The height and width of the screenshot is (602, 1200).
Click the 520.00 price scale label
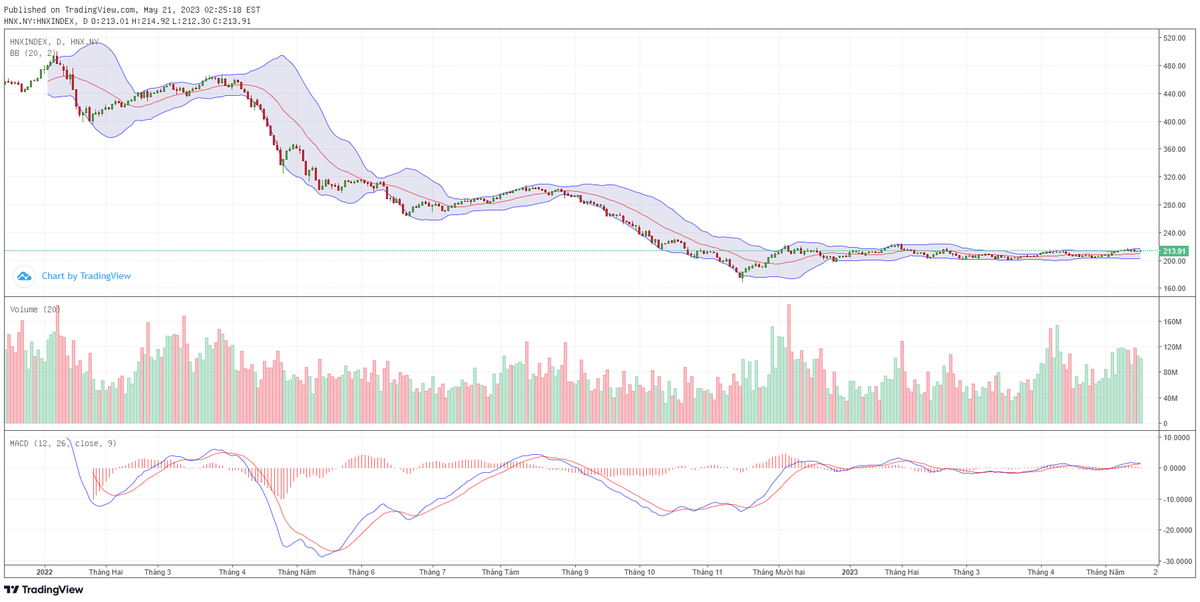click(1171, 38)
